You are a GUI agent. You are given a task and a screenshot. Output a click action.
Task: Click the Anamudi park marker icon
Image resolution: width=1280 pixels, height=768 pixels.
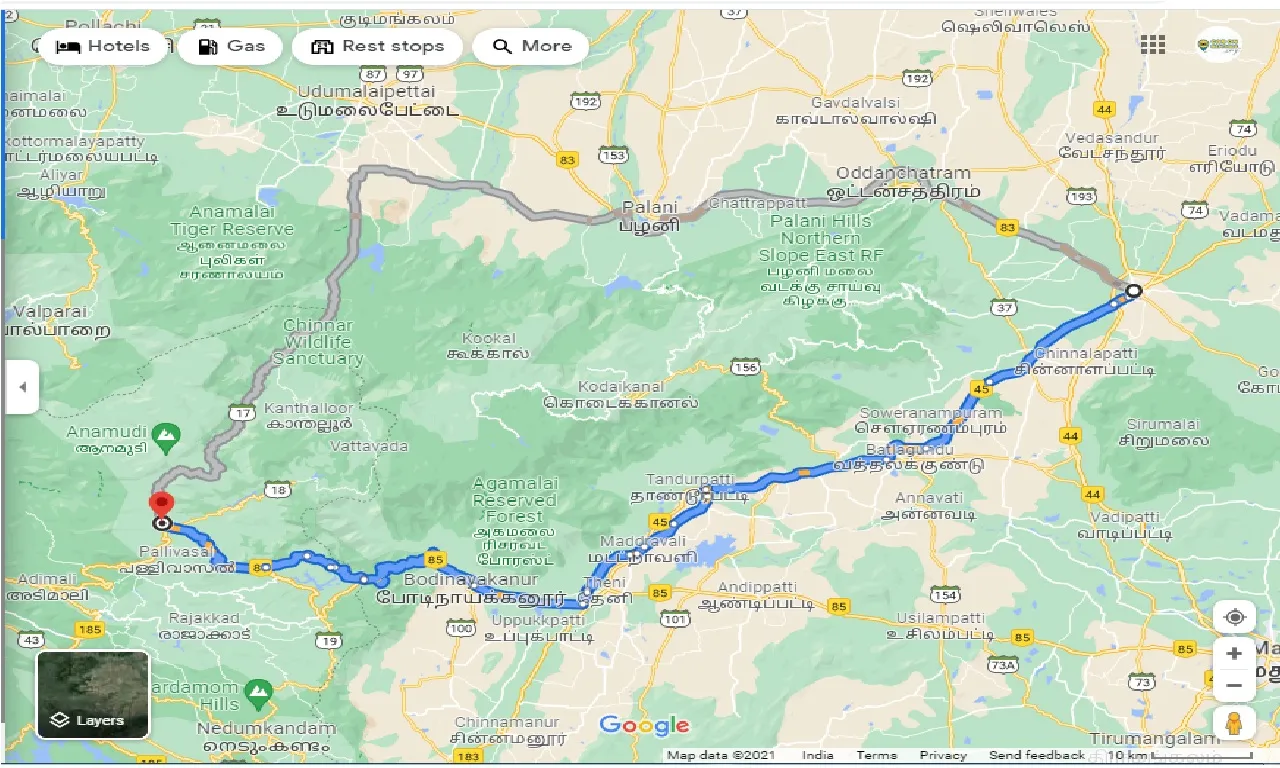pos(166,434)
